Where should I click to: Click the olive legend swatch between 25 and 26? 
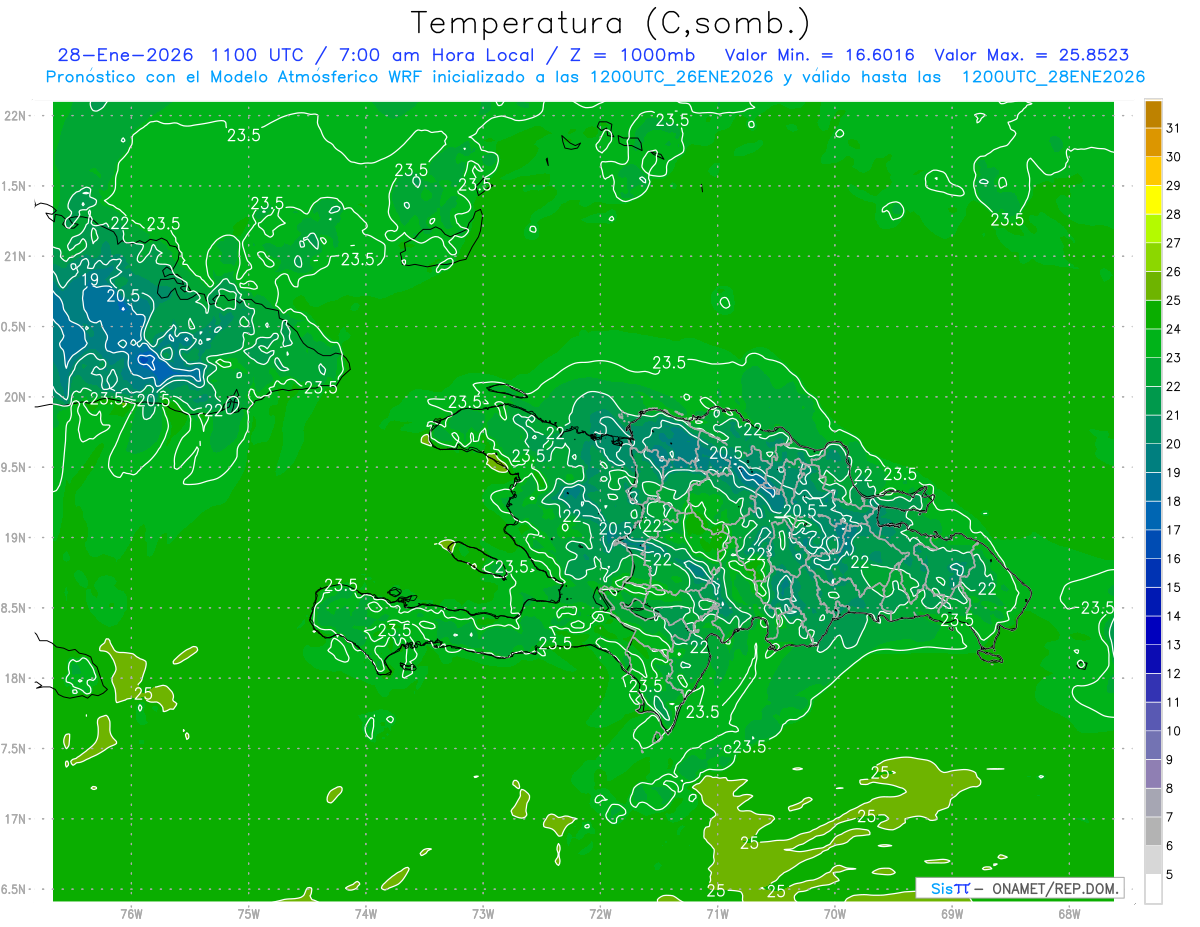[1153, 287]
